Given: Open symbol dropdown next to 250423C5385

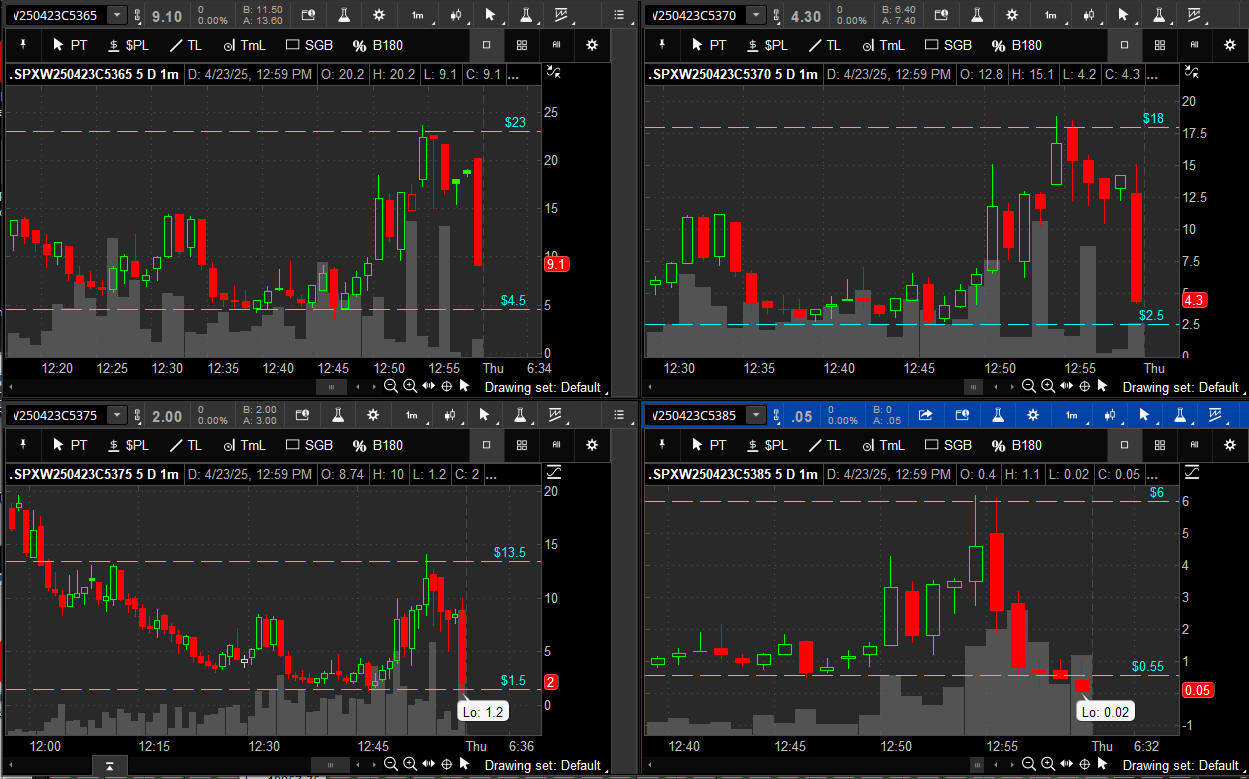Looking at the screenshot, I should point(755,415).
